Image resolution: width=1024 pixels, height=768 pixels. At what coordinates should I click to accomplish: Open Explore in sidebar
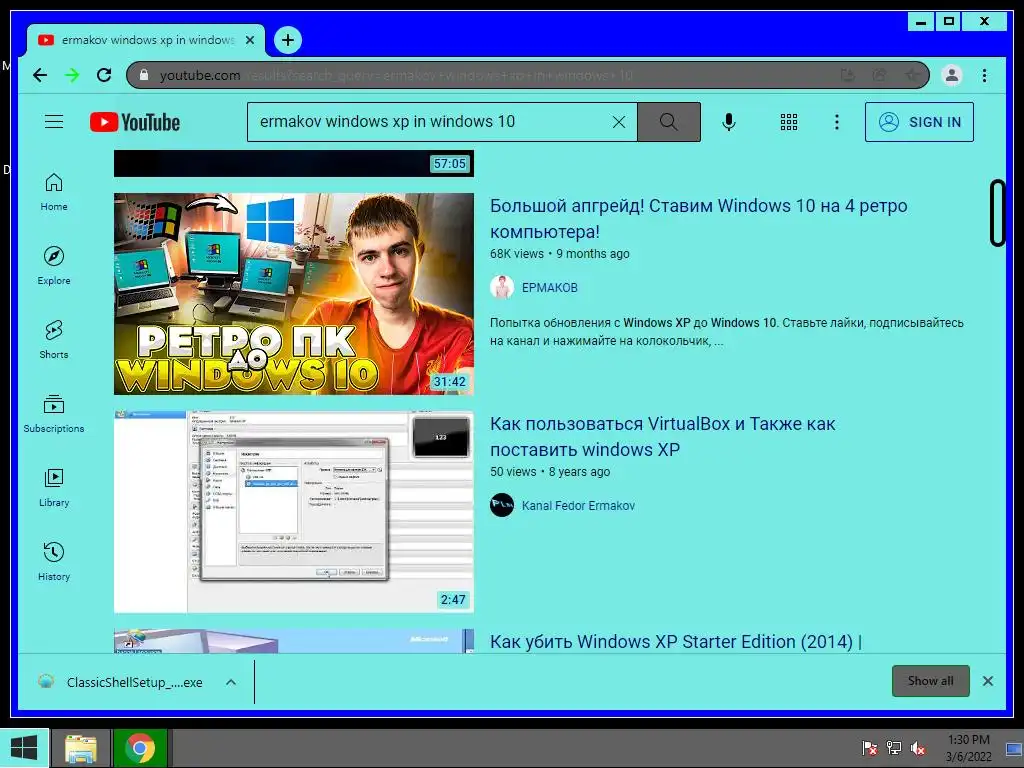click(x=54, y=266)
